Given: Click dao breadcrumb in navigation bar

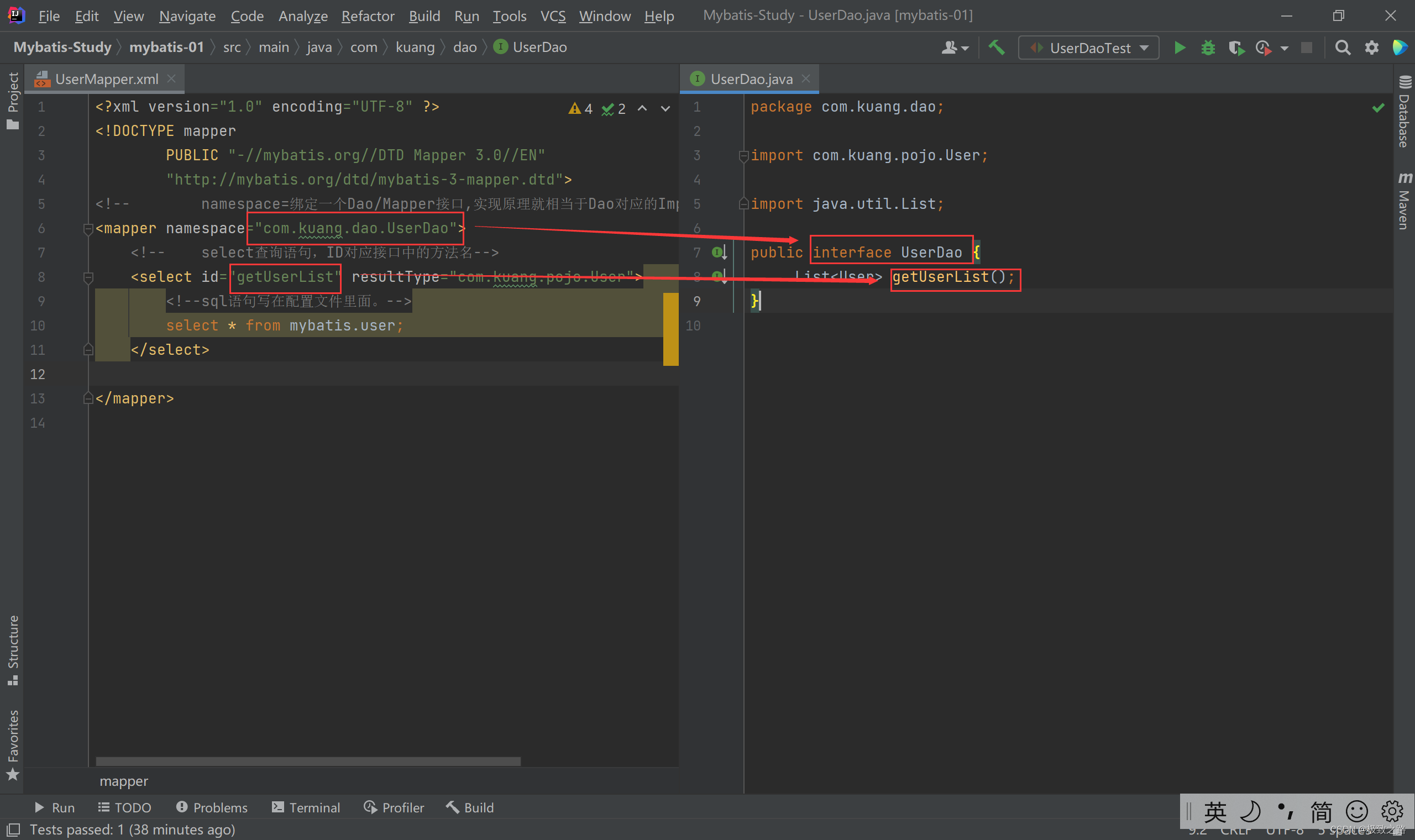Looking at the screenshot, I should 465,48.
